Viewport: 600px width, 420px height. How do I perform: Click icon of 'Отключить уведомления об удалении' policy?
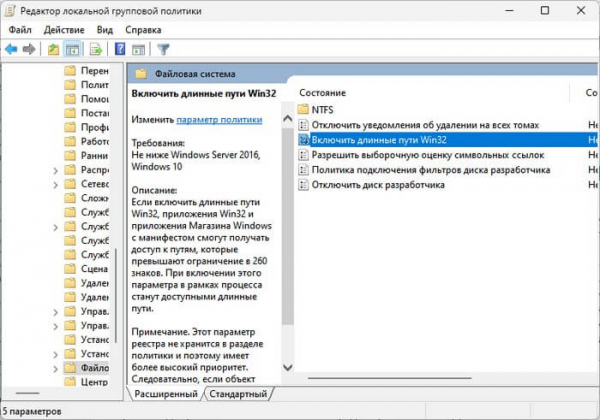point(303,125)
